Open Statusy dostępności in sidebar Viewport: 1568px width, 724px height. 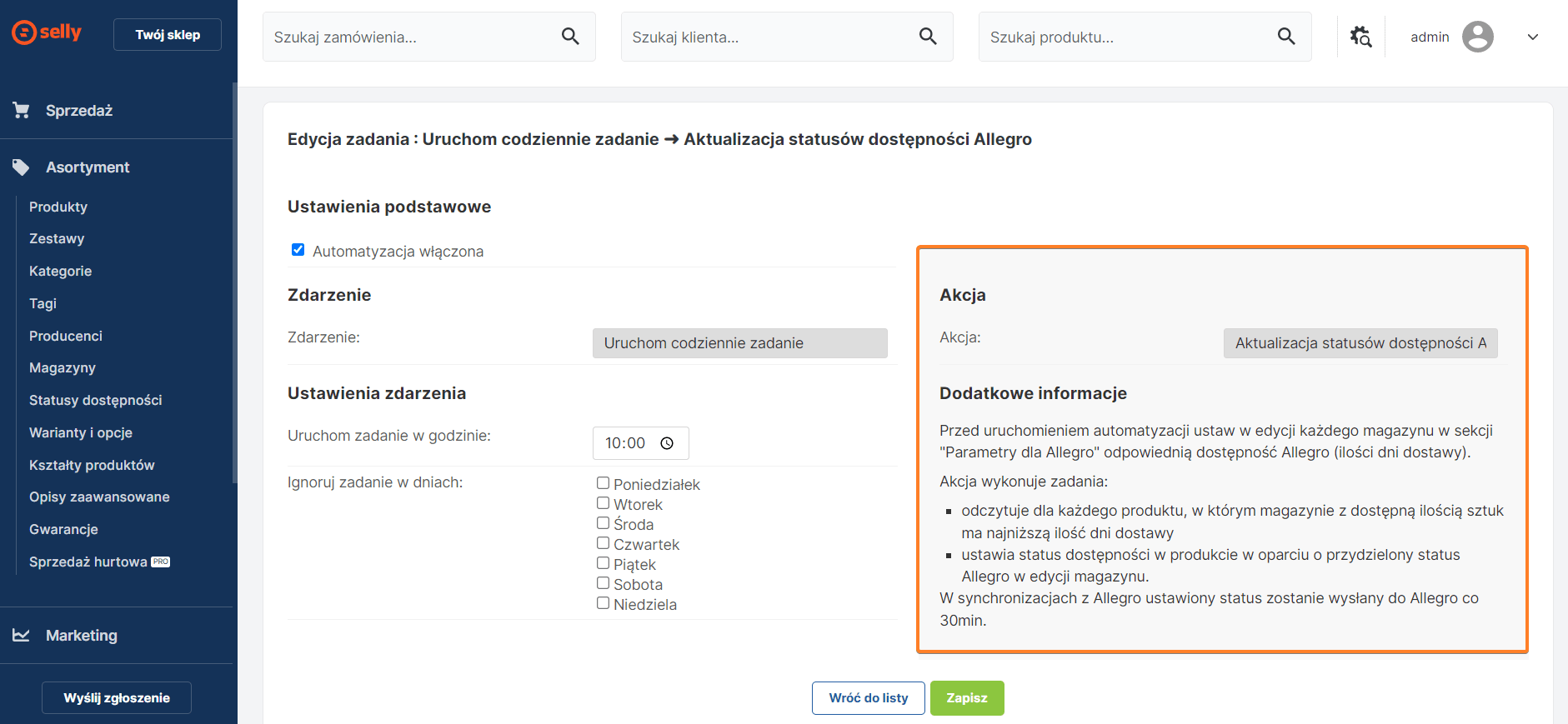pyautogui.click(x=95, y=400)
